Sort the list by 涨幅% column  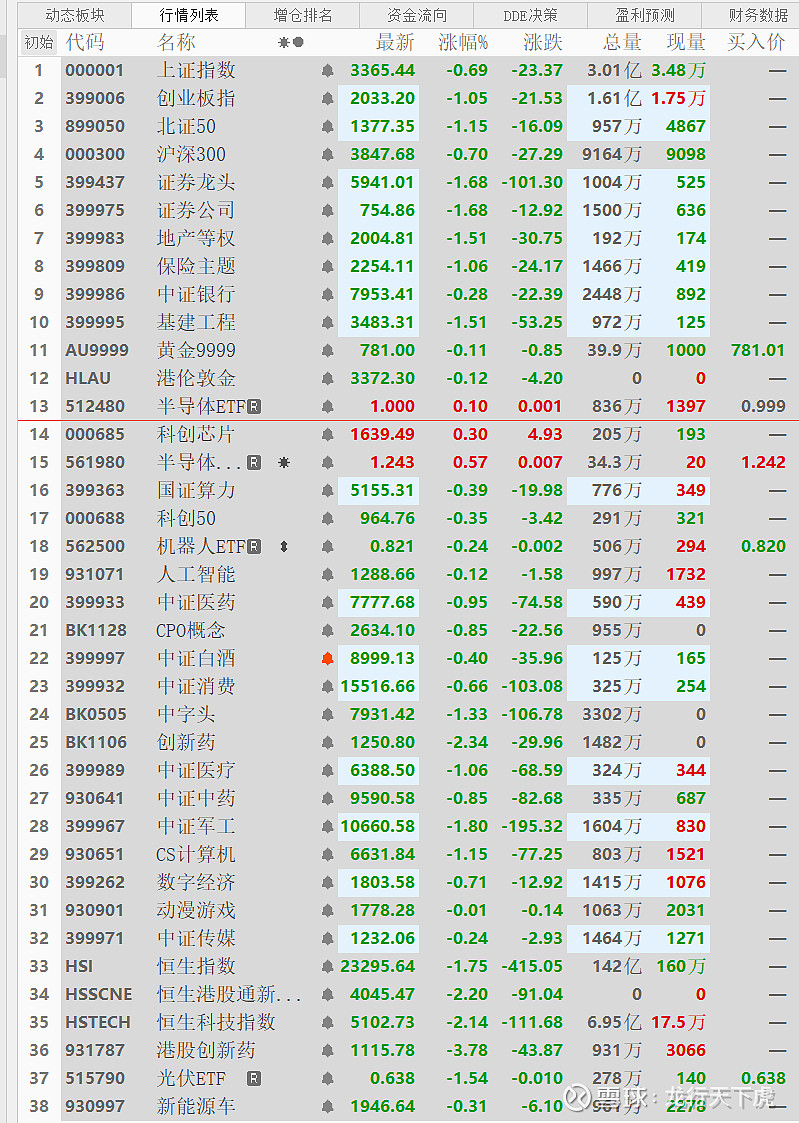pos(463,43)
